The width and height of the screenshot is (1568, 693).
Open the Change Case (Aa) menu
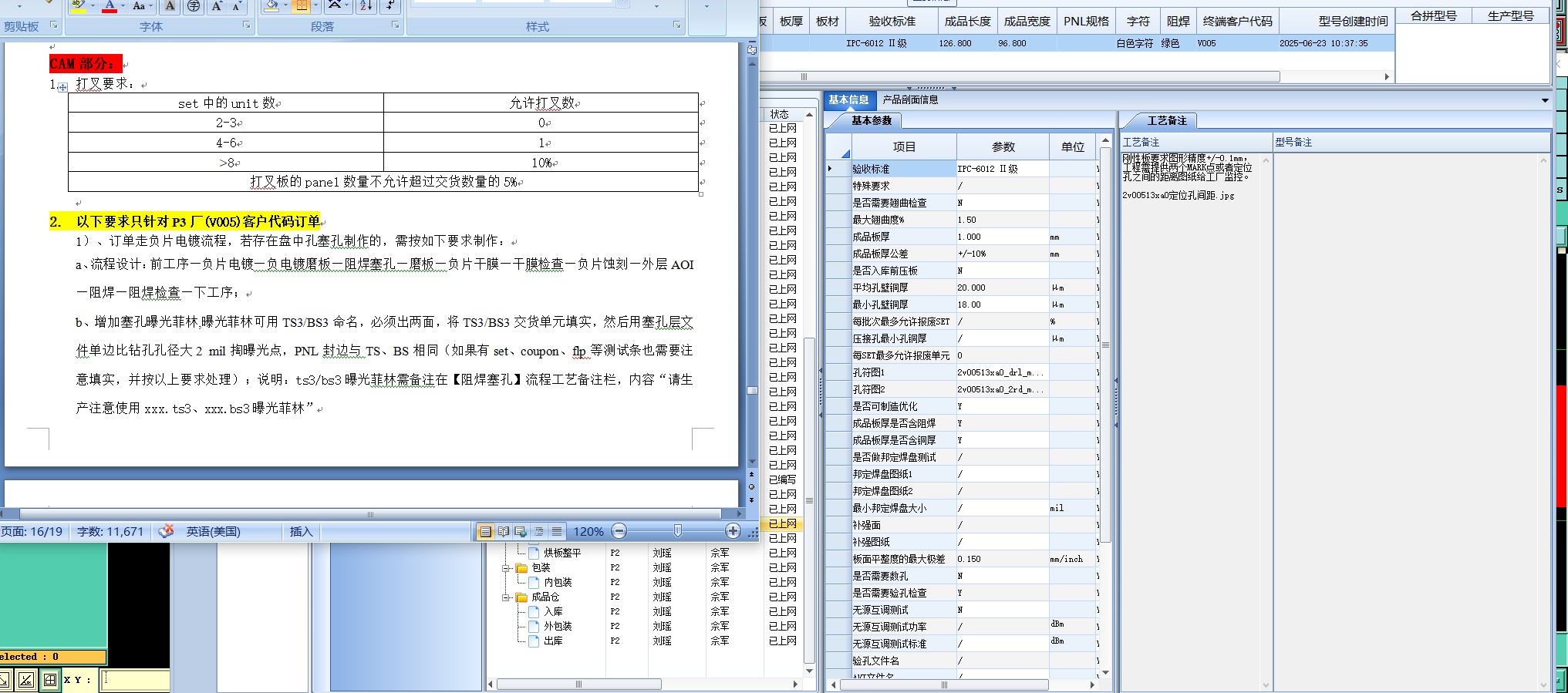(142, 5)
